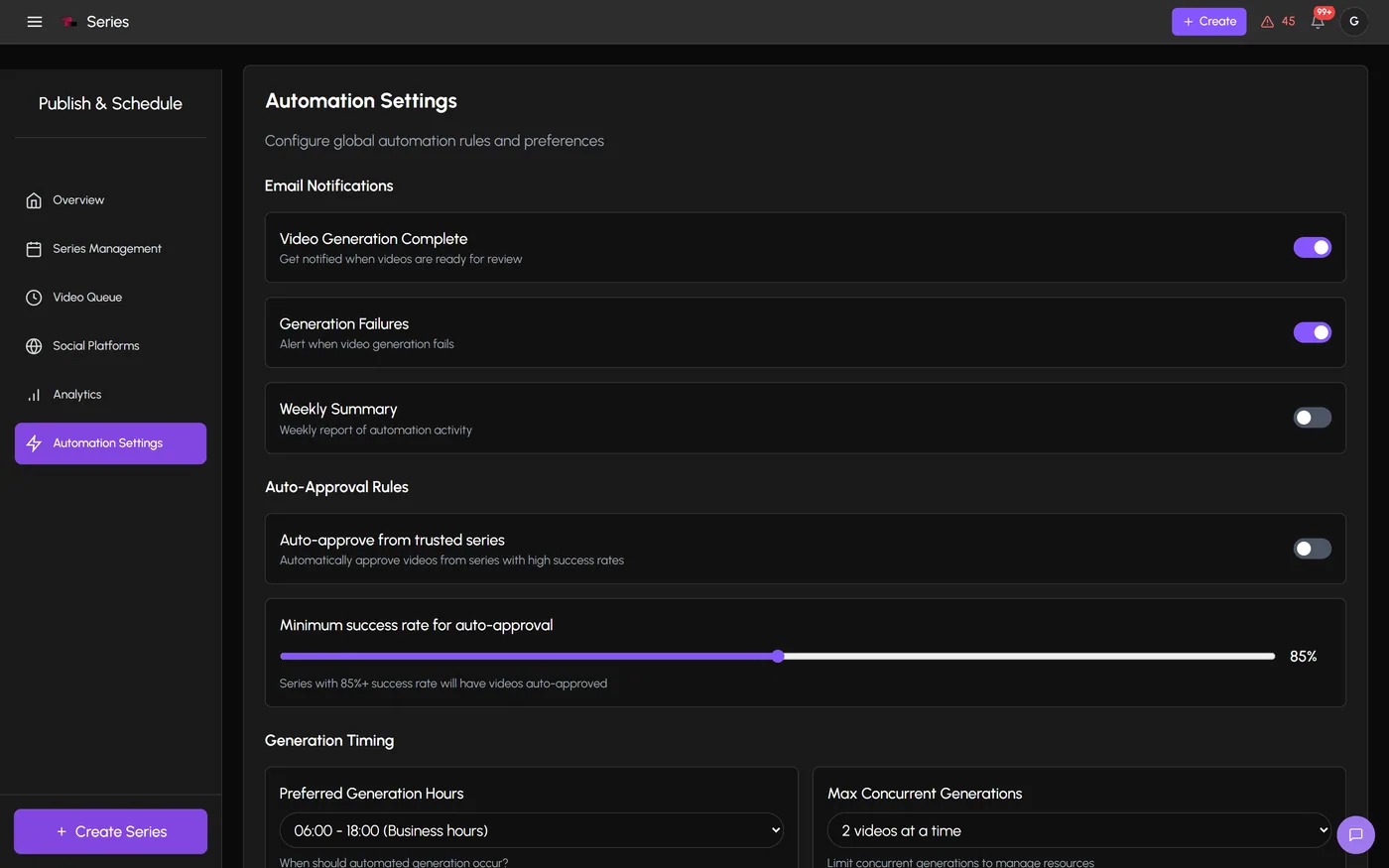
Task: Open Max Concurrent Generations dropdown
Action: [x=1078, y=830]
